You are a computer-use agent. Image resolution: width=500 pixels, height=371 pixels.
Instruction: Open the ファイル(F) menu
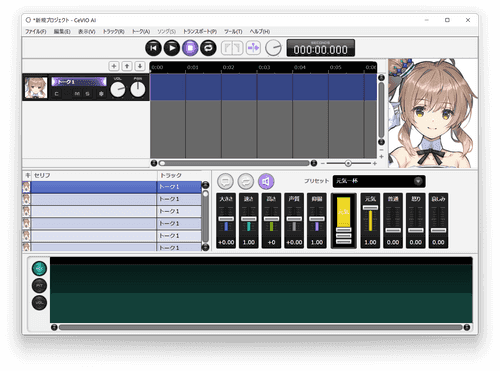click(36, 31)
